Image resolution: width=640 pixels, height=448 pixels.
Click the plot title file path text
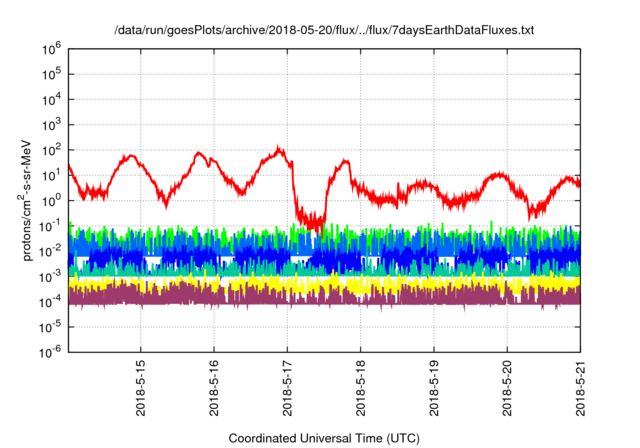324,31
